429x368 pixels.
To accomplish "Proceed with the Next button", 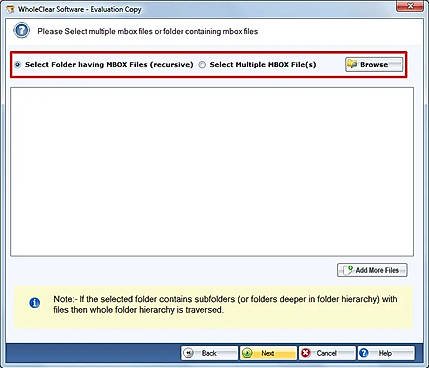I will tap(268, 353).
